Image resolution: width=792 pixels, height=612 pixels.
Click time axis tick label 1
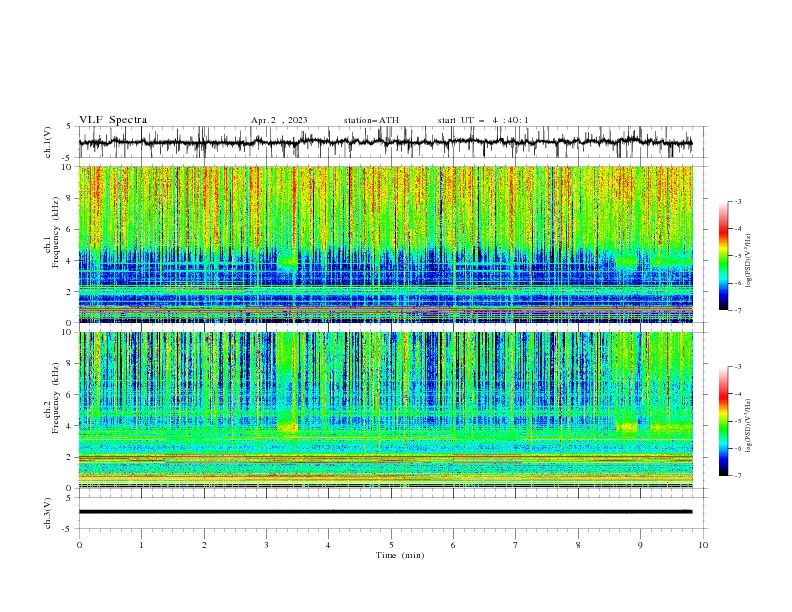click(141, 545)
